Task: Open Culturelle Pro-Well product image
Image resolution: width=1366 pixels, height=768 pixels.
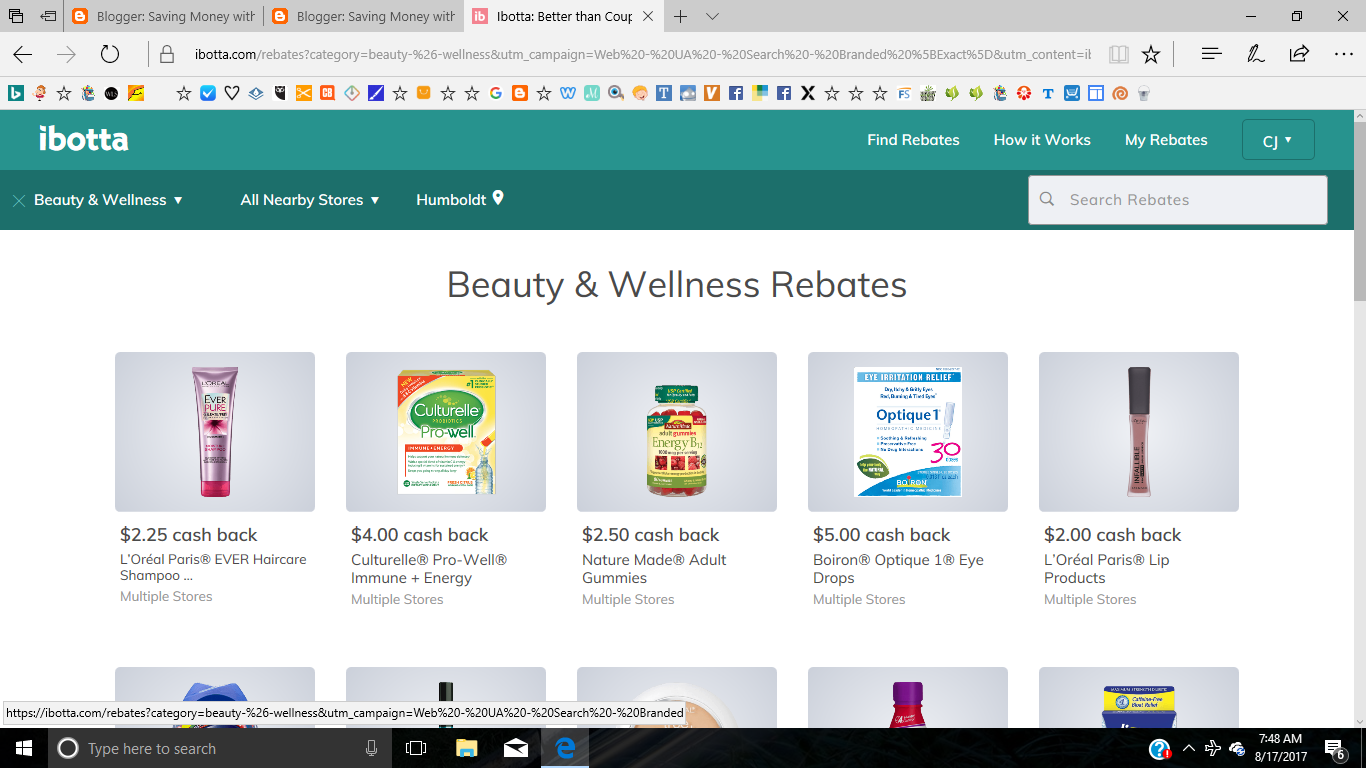Action: [446, 432]
